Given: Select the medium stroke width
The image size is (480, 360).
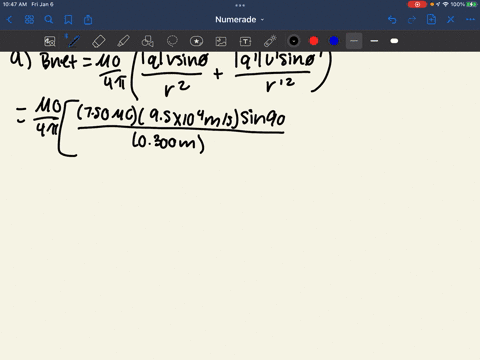Looking at the screenshot, I should pos(374,41).
